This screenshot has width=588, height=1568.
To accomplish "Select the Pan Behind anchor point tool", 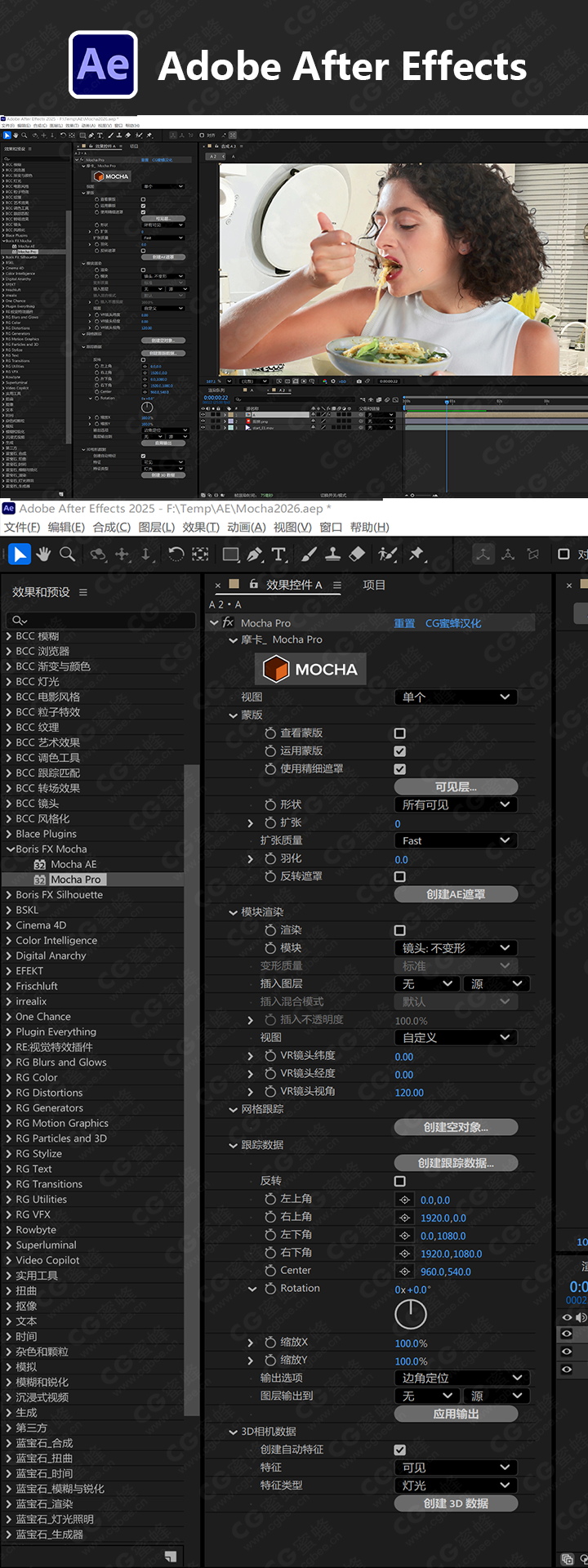I will point(200,555).
